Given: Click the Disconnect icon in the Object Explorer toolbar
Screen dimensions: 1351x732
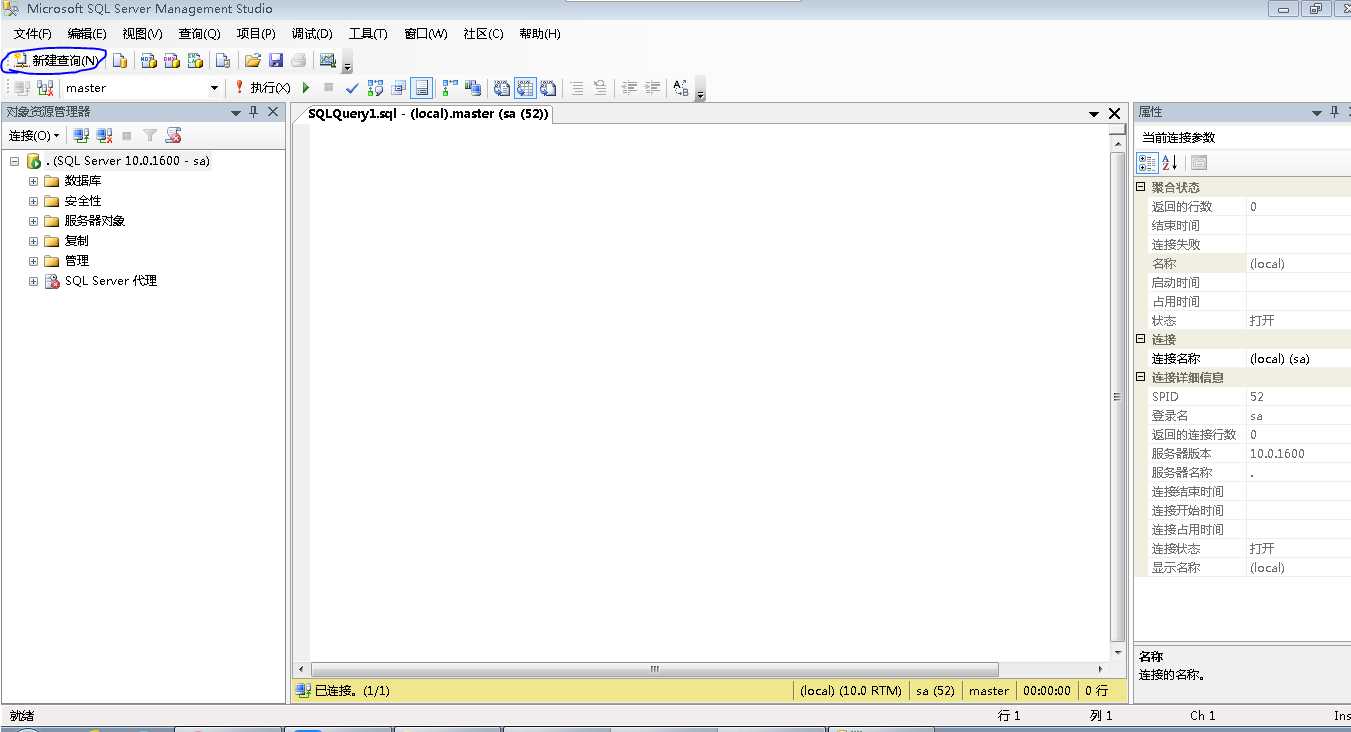Looking at the screenshot, I should click(104, 136).
